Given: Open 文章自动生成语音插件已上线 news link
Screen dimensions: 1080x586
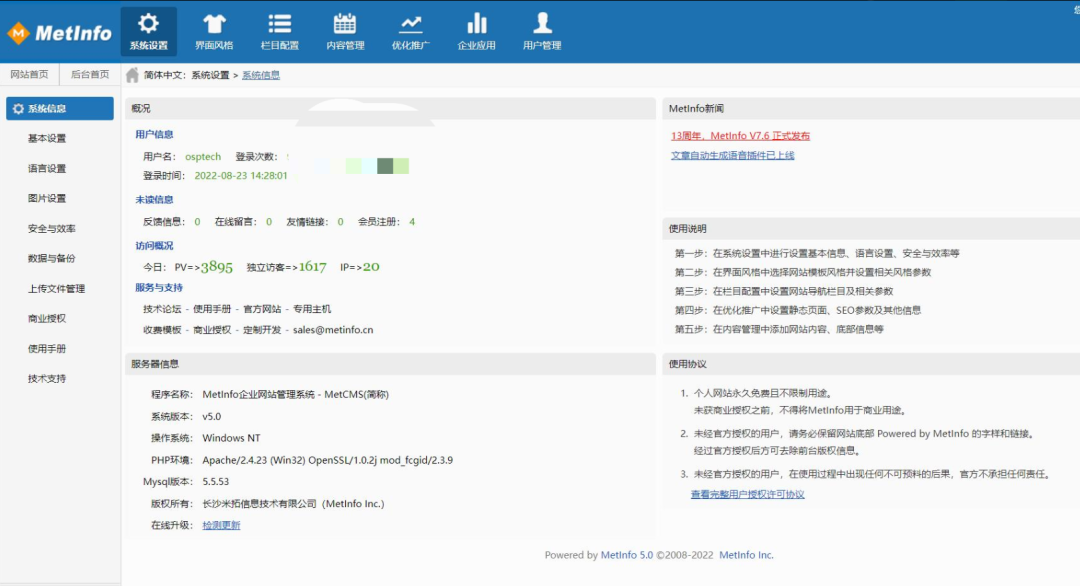Looking at the screenshot, I should click(x=732, y=155).
